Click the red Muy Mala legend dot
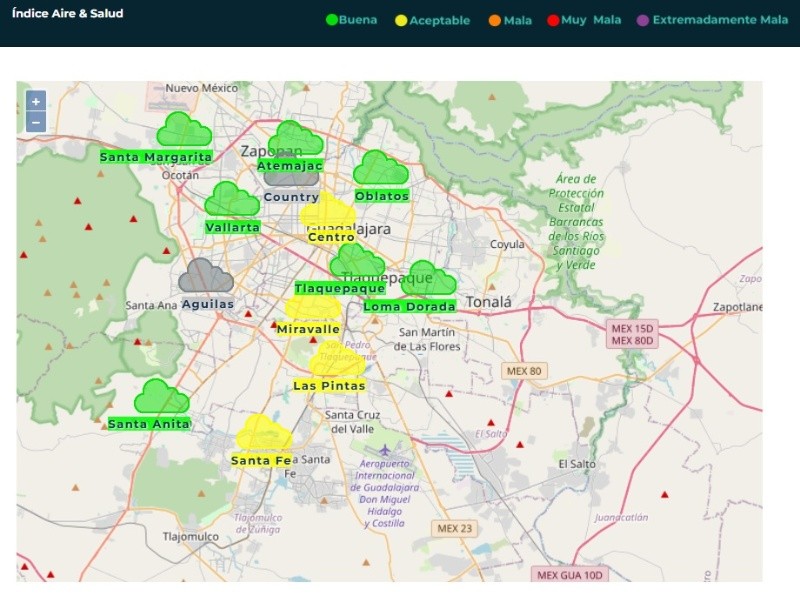Screen dimensions: 800x595 (x=552, y=20)
